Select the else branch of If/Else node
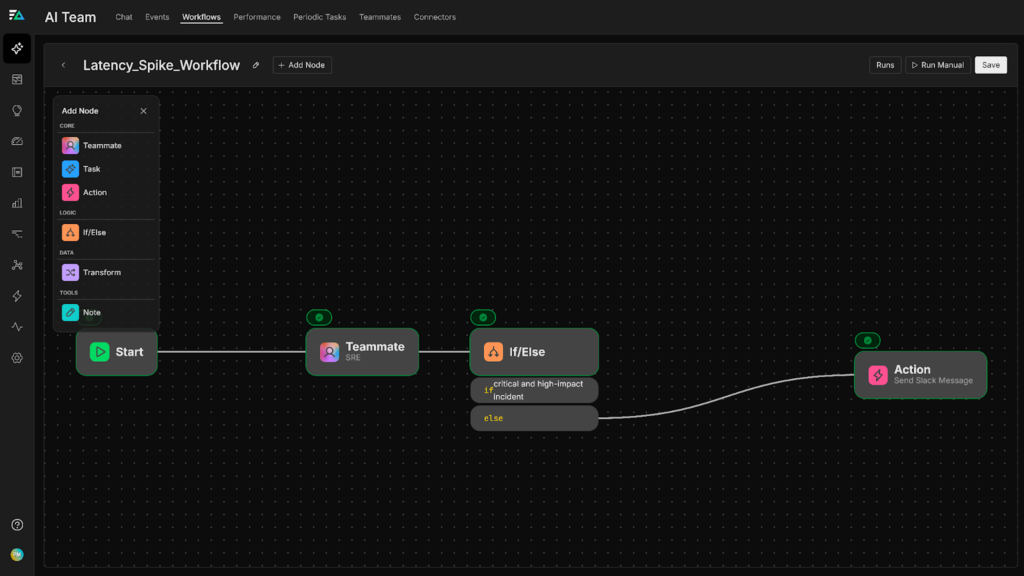The image size is (1024, 576). (534, 418)
